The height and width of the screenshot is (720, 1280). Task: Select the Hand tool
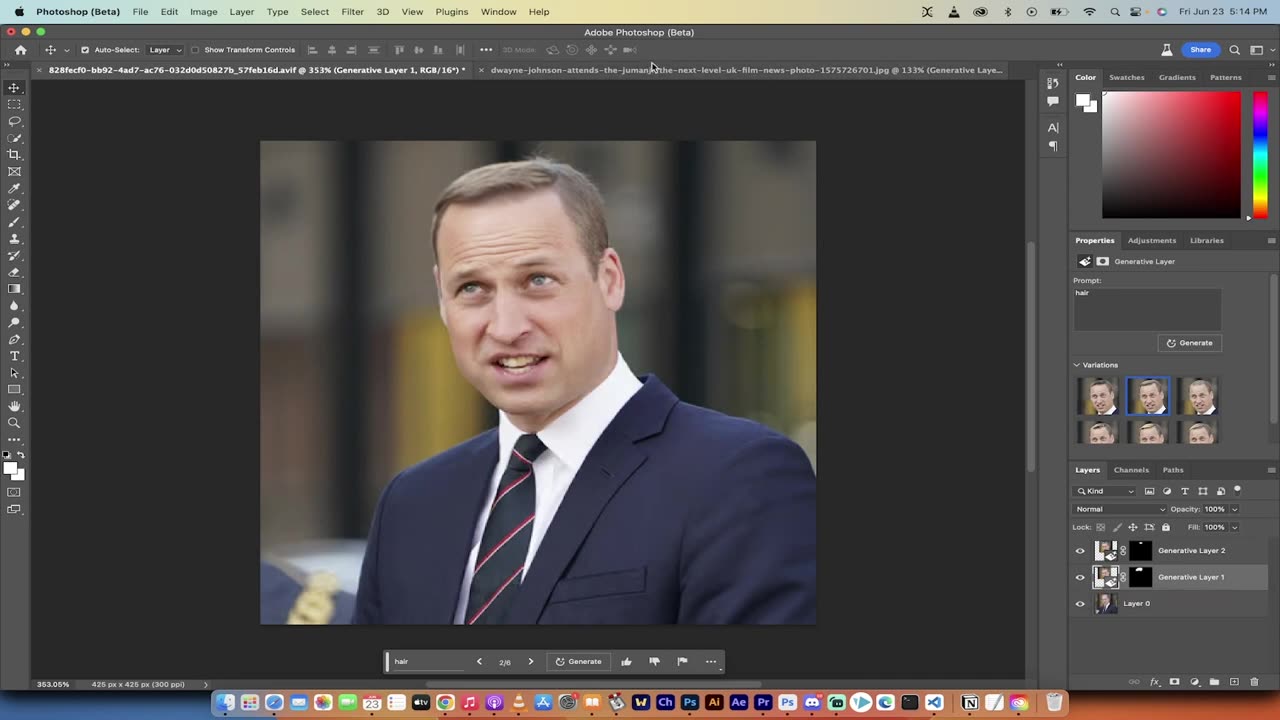point(14,406)
